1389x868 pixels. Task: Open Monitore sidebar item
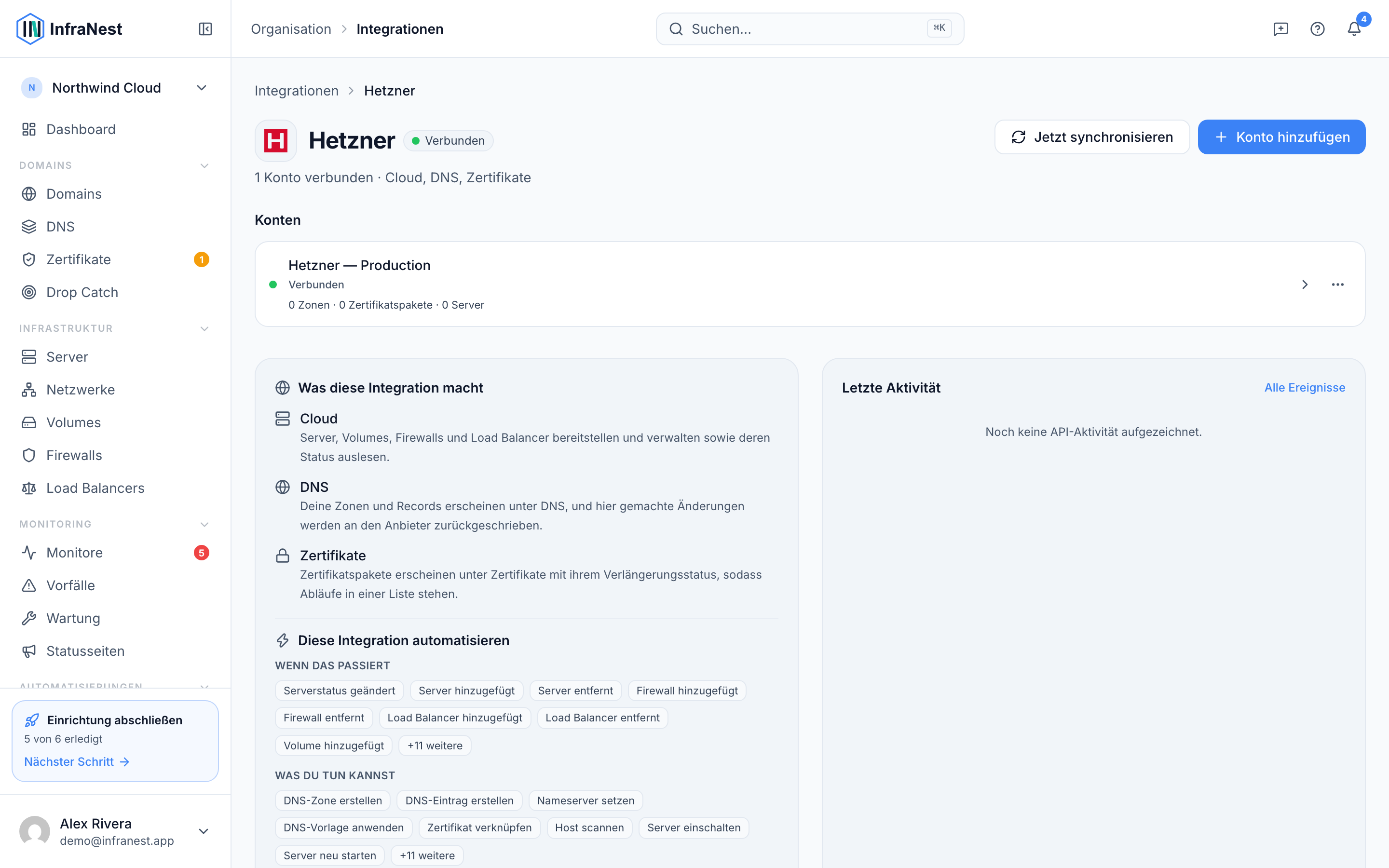click(115, 553)
